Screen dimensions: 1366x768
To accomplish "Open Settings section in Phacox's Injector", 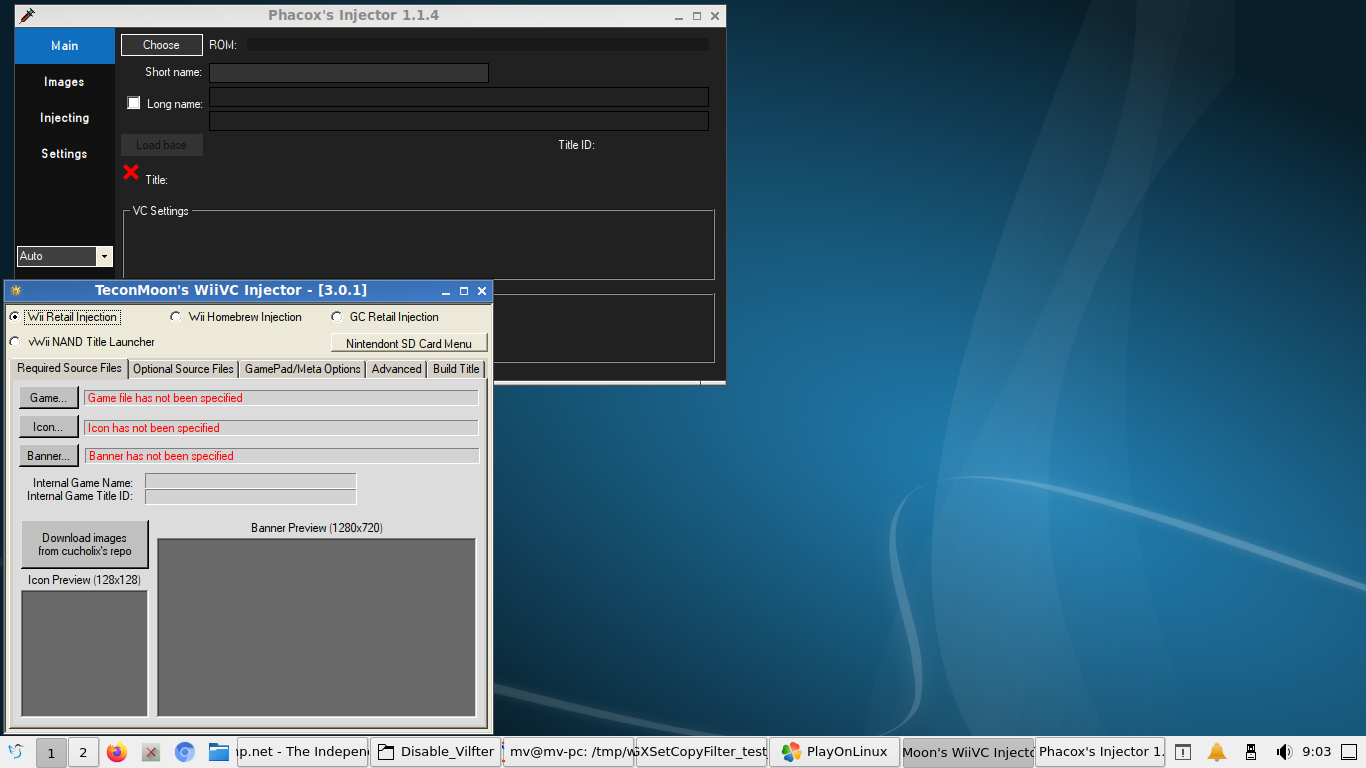I will tap(64, 154).
